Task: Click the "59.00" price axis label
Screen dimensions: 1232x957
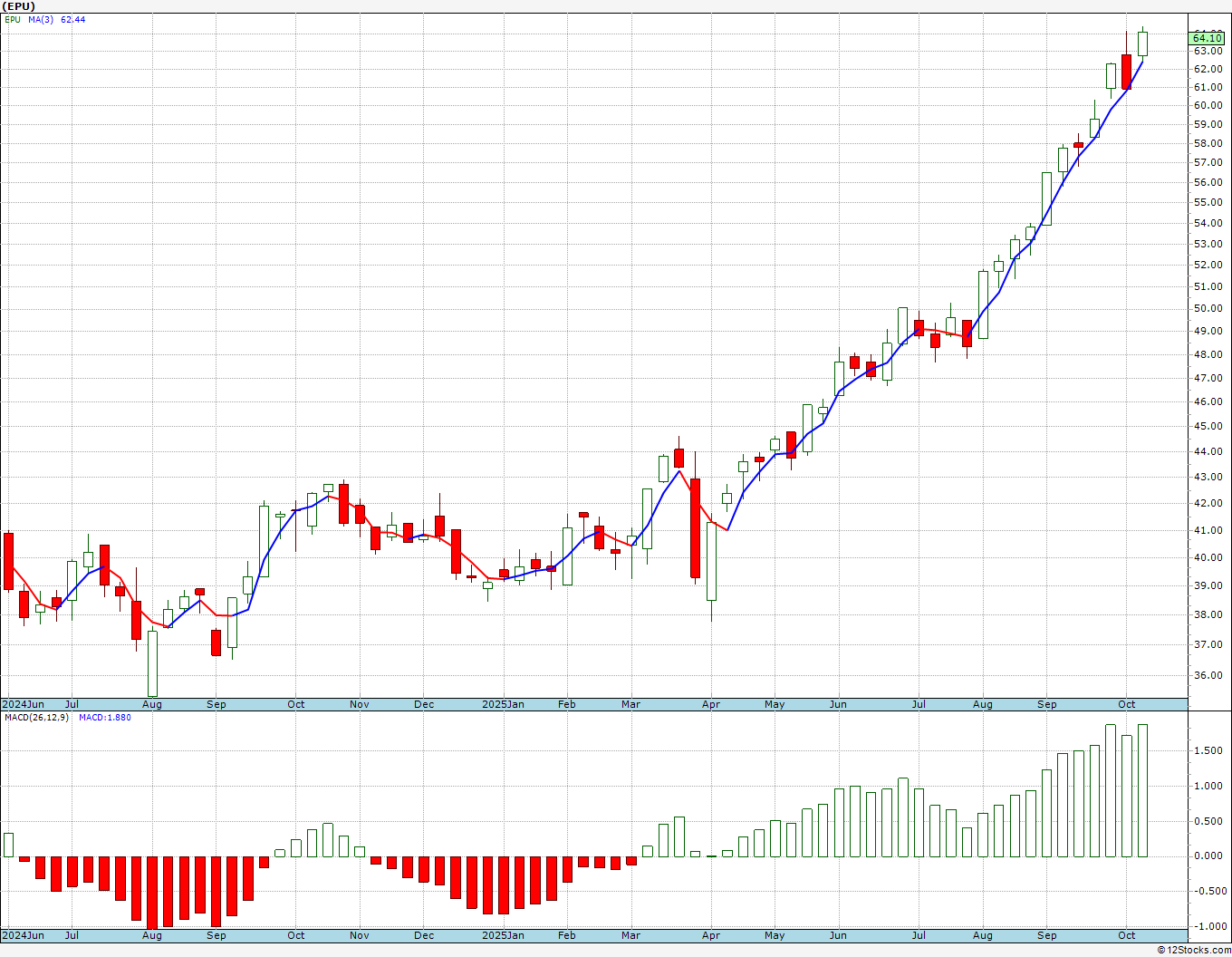Action: click(1208, 124)
